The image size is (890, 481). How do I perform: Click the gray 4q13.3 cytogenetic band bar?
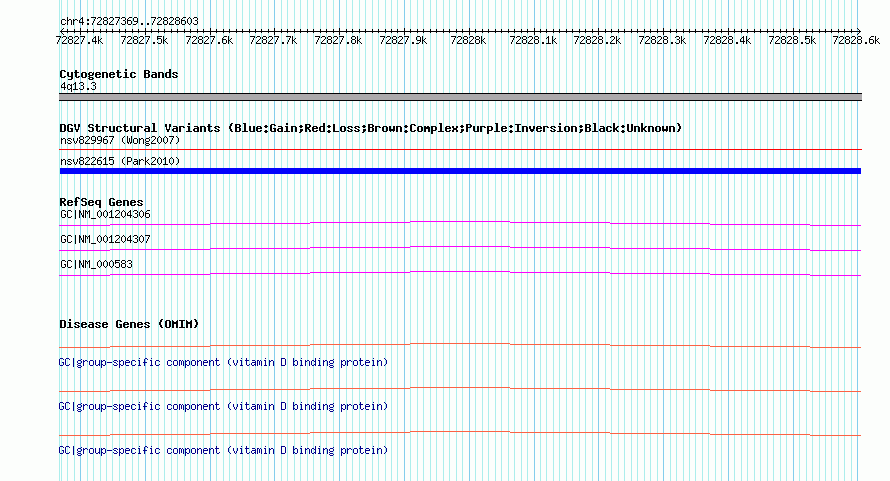[x=460, y=97]
